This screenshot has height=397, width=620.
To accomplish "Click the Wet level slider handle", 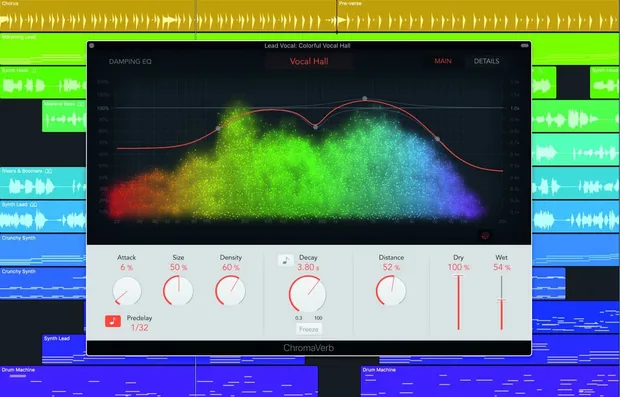I will 501,300.
